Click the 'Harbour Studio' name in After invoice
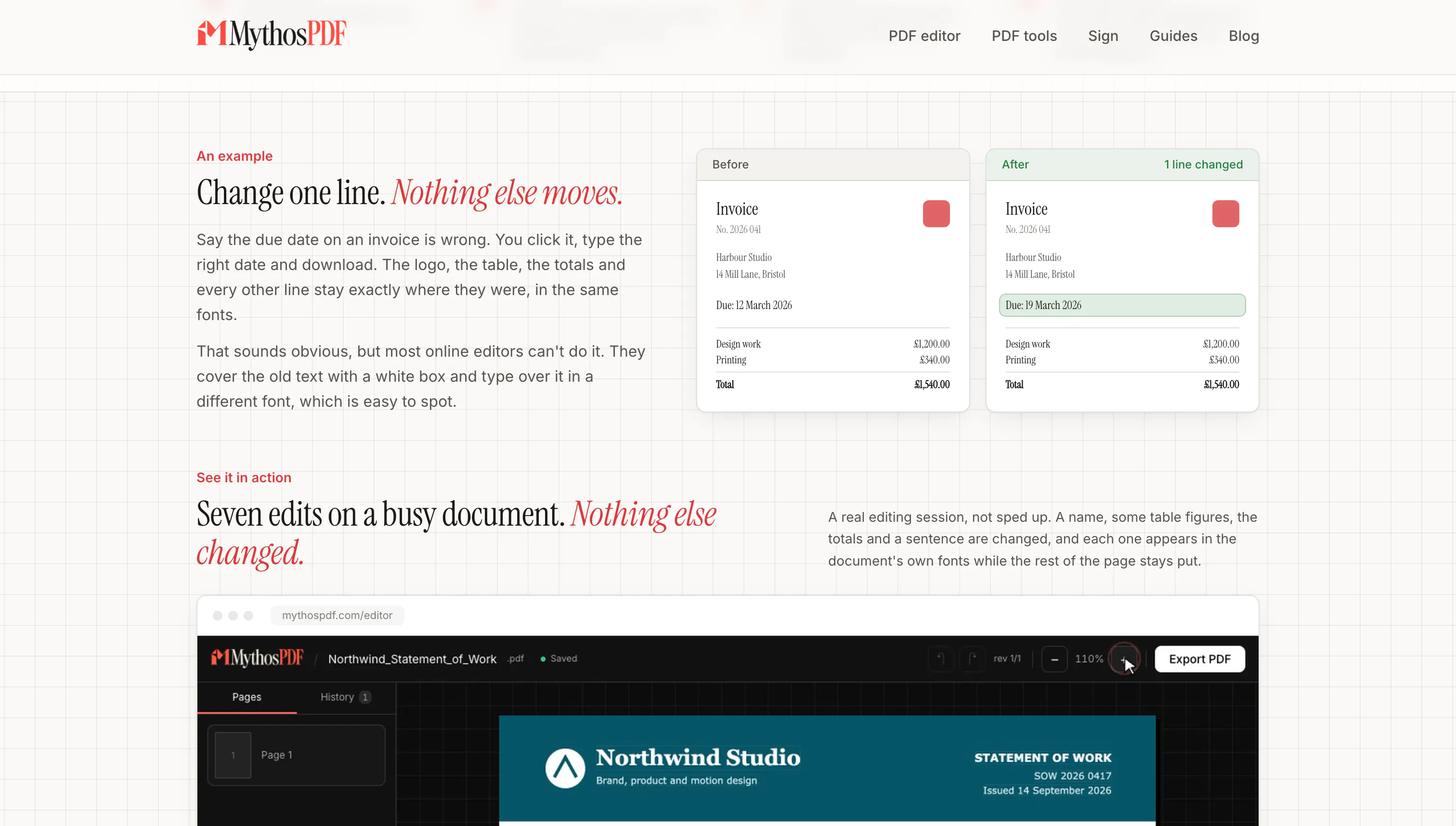 [1033, 257]
